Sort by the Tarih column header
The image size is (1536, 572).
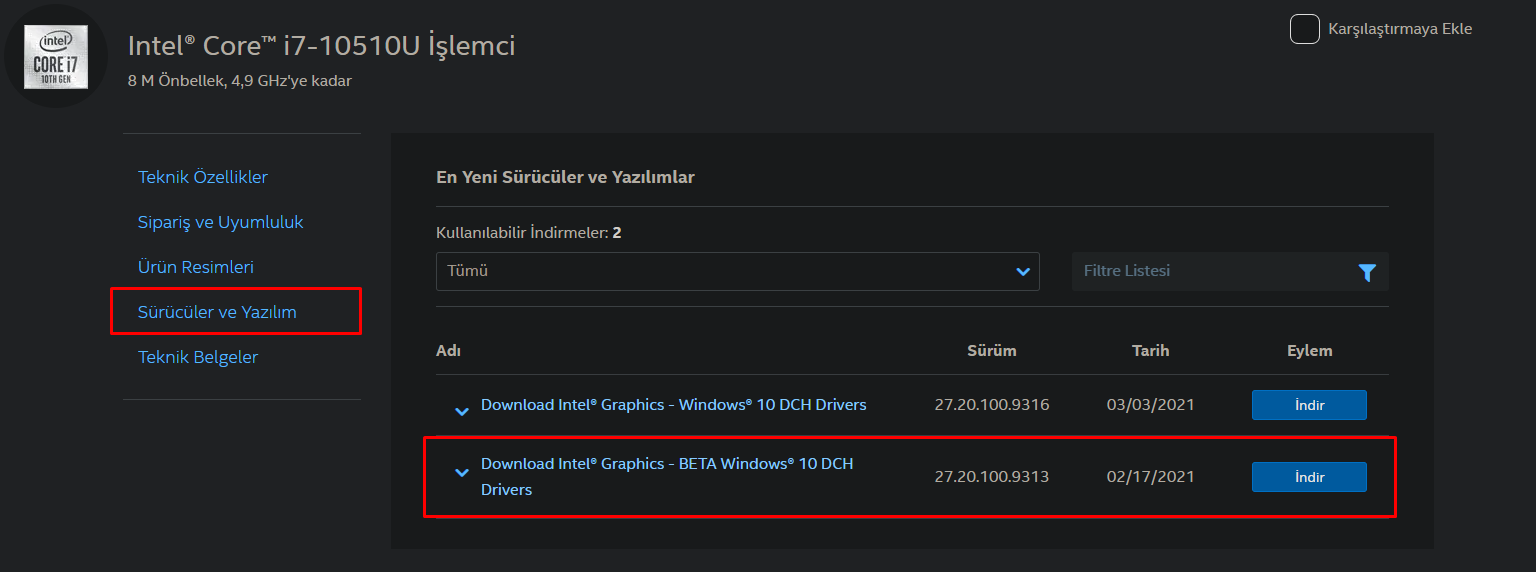click(1150, 351)
